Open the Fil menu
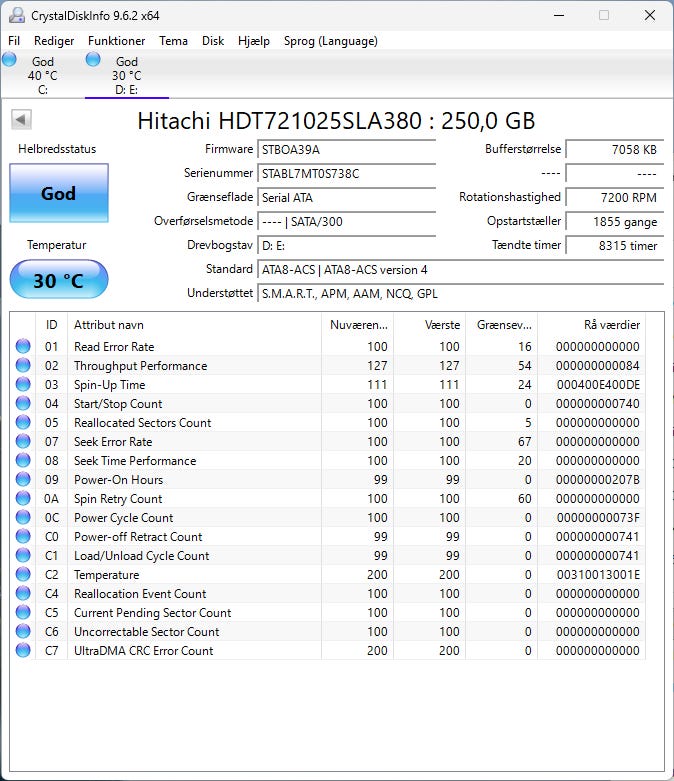 click(14, 41)
